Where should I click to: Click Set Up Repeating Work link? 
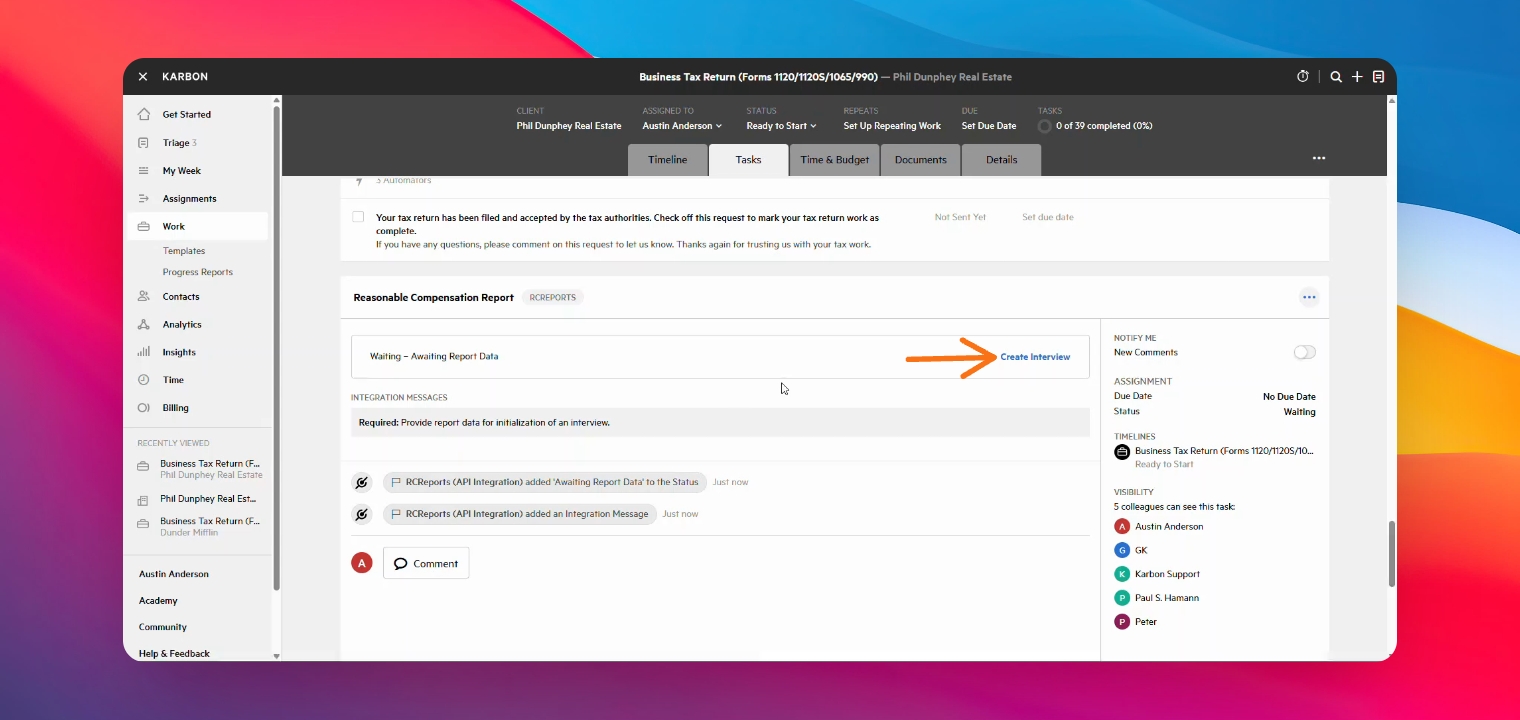[x=892, y=126]
